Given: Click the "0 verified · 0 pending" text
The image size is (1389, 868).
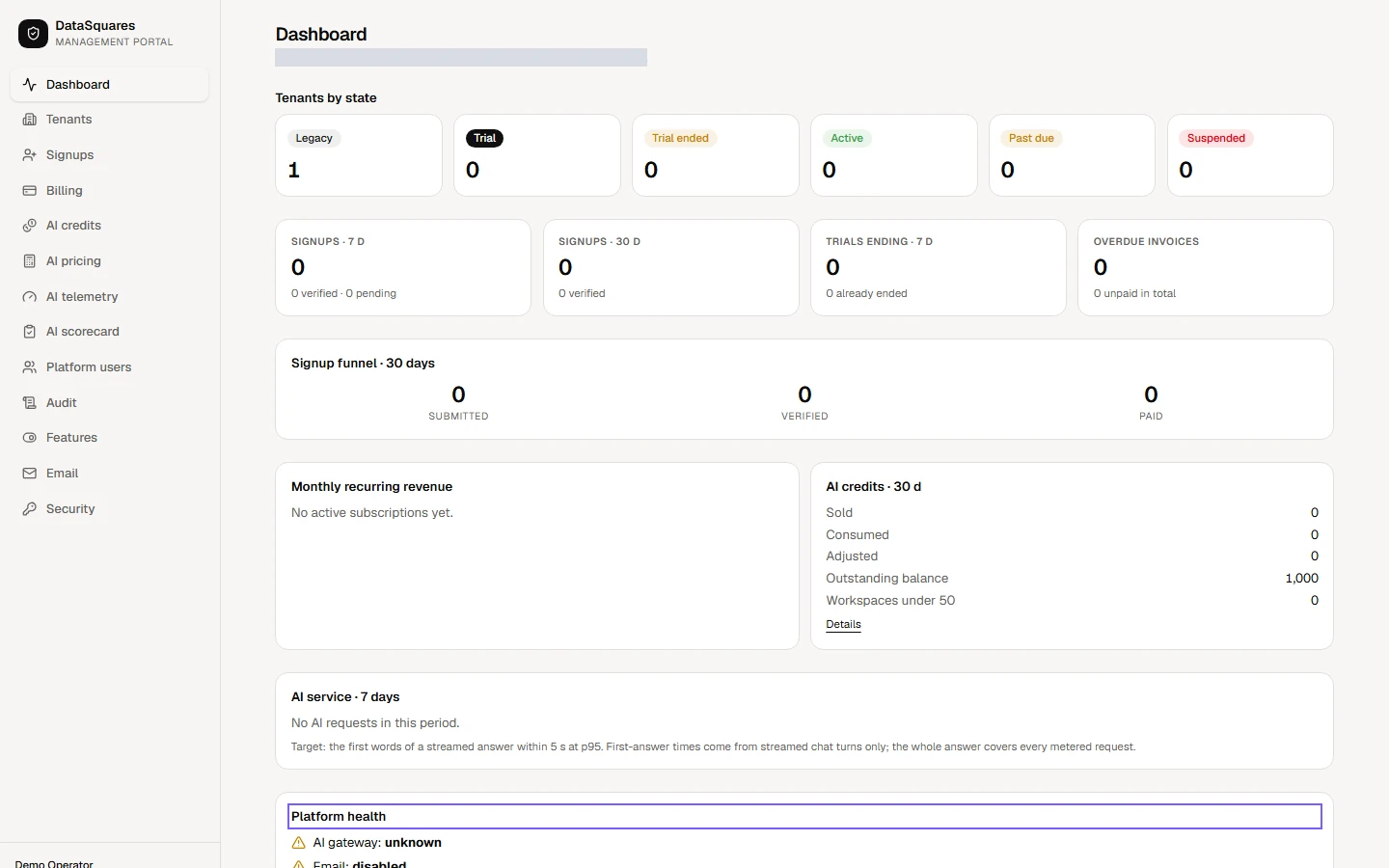Looking at the screenshot, I should pyautogui.click(x=343, y=294).
